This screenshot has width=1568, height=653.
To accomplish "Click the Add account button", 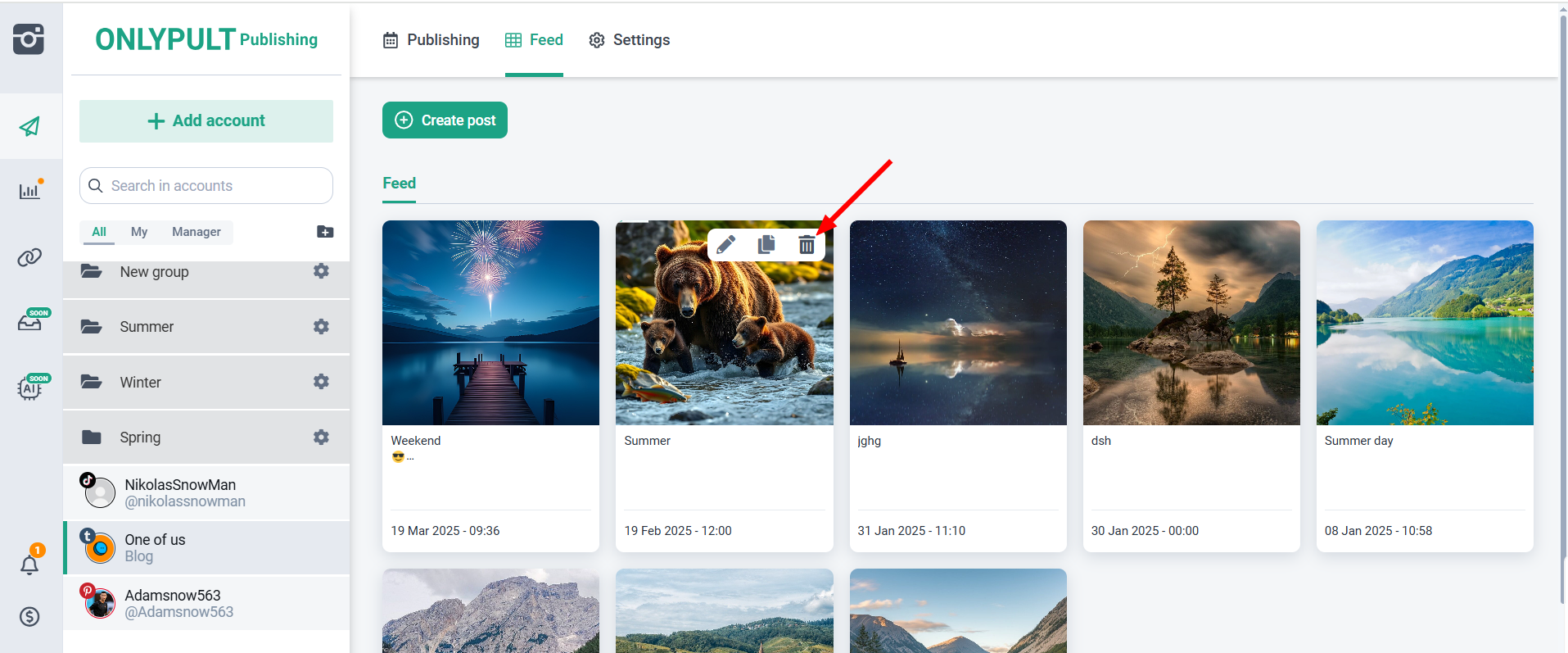I will coord(206,121).
